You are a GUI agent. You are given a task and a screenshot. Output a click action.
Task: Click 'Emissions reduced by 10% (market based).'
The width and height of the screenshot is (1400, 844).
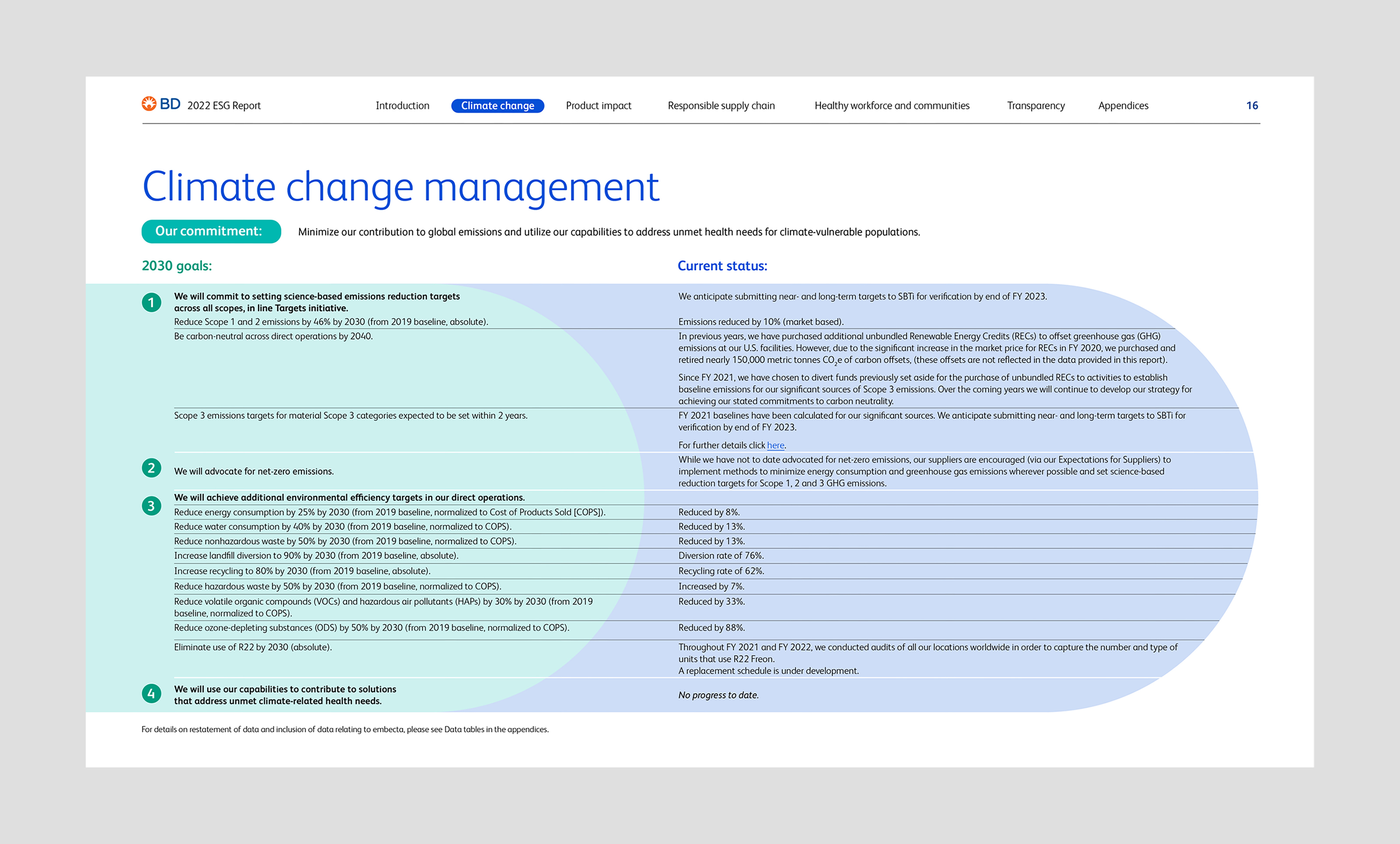(761, 322)
